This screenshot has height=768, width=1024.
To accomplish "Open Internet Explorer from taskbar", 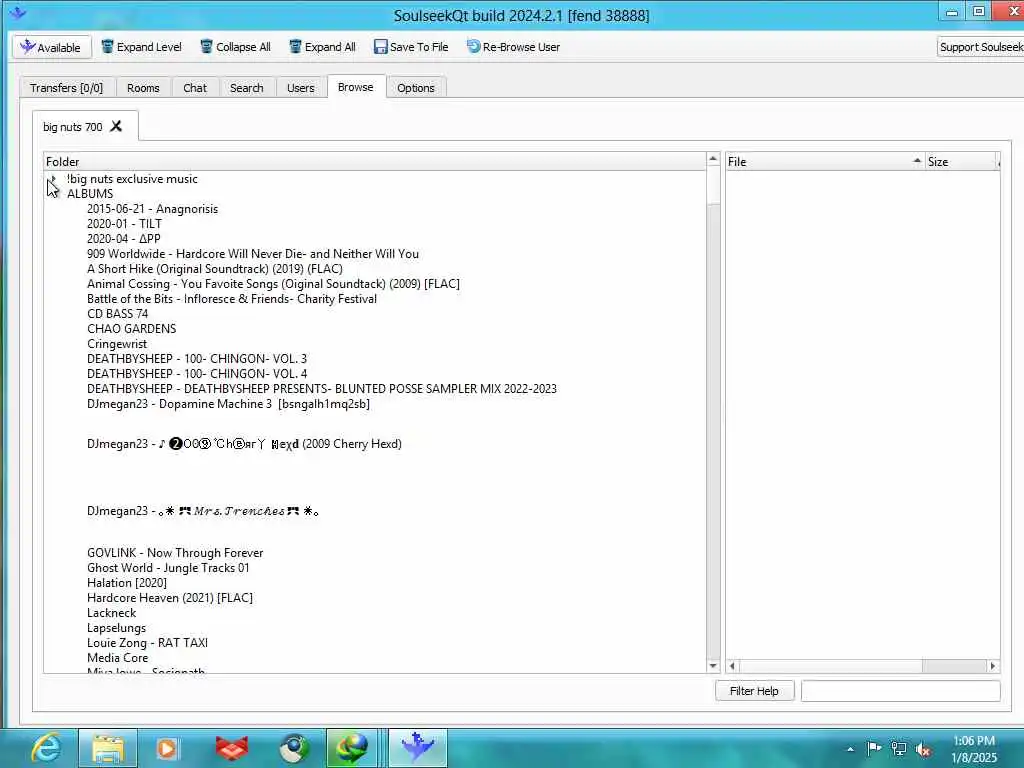I will (x=46, y=748).
